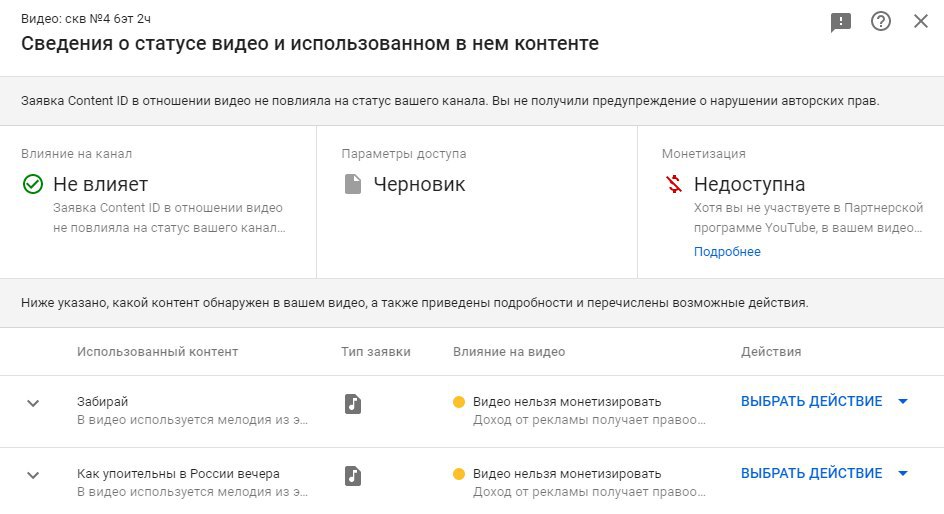Click the draft document icon beside Черновик
944x514 pixels.
[353, 184]
